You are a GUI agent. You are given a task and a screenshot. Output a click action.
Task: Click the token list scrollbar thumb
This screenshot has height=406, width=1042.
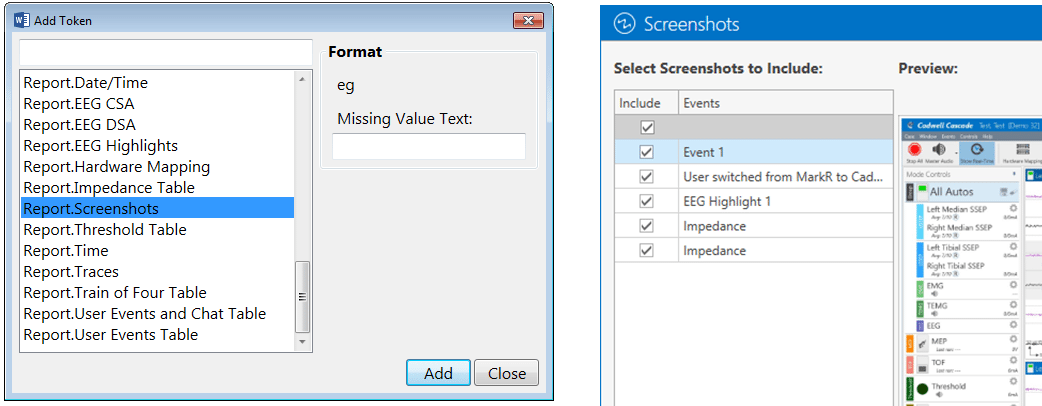point(303,297)
